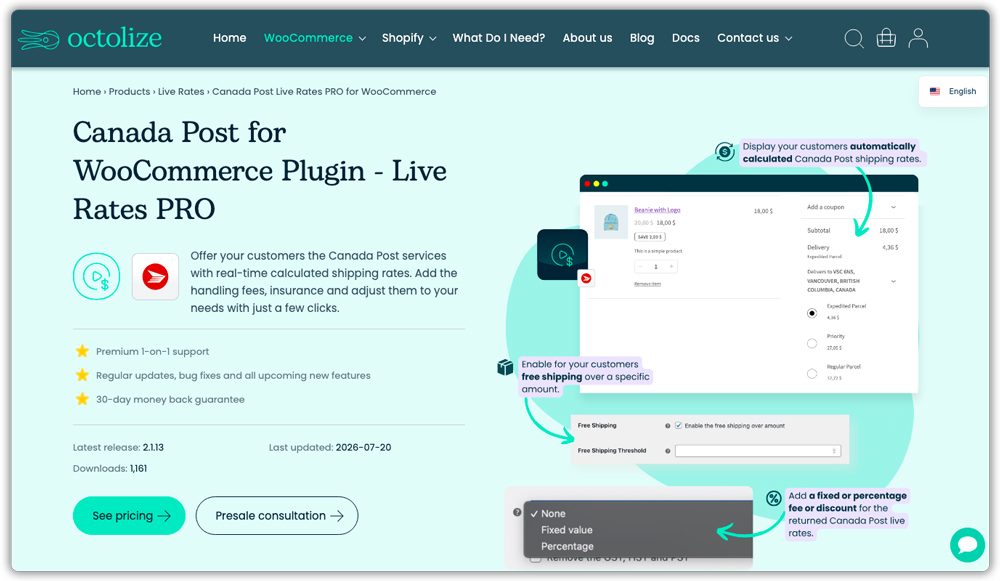Click the downloads count 1,161
Screen dimensions: 1000x581
[138, 468]
